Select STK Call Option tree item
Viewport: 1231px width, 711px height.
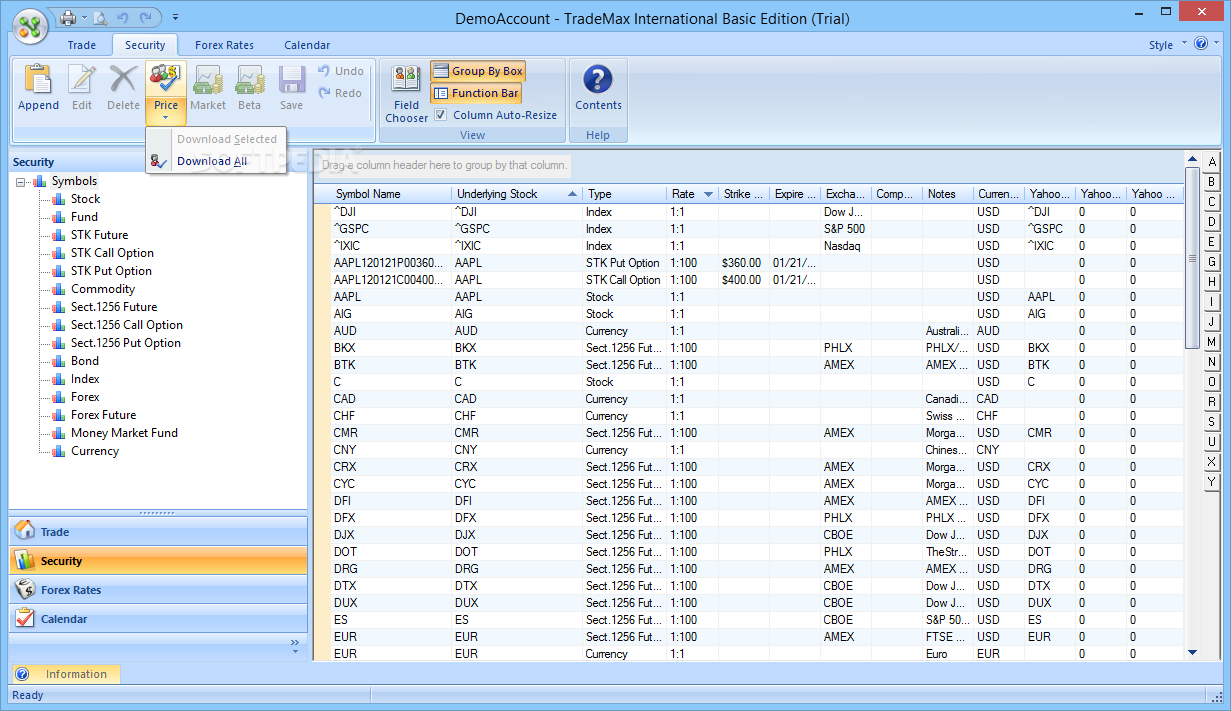click(x=112, y=253)
